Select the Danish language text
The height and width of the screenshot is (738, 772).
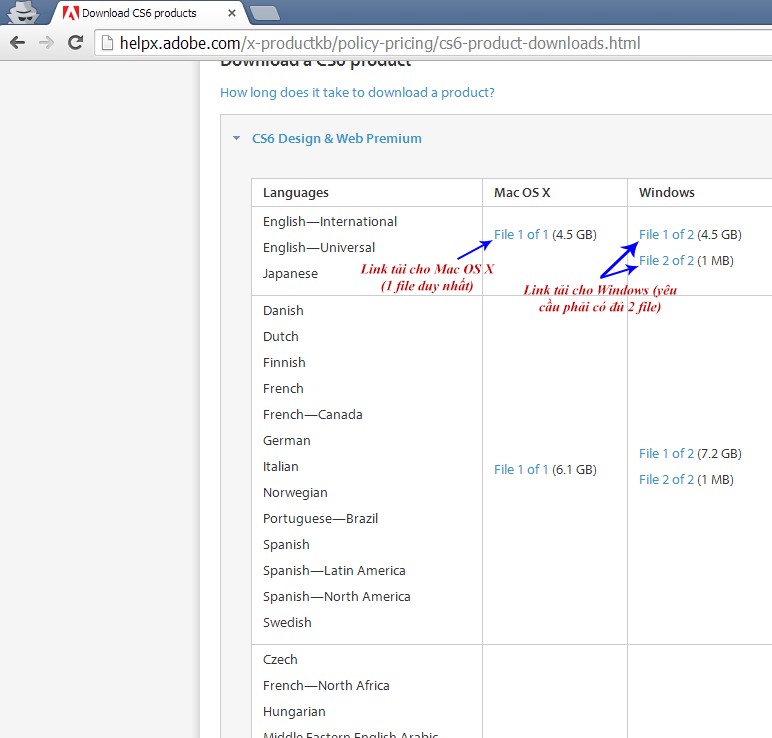click(x=283, y=311)
